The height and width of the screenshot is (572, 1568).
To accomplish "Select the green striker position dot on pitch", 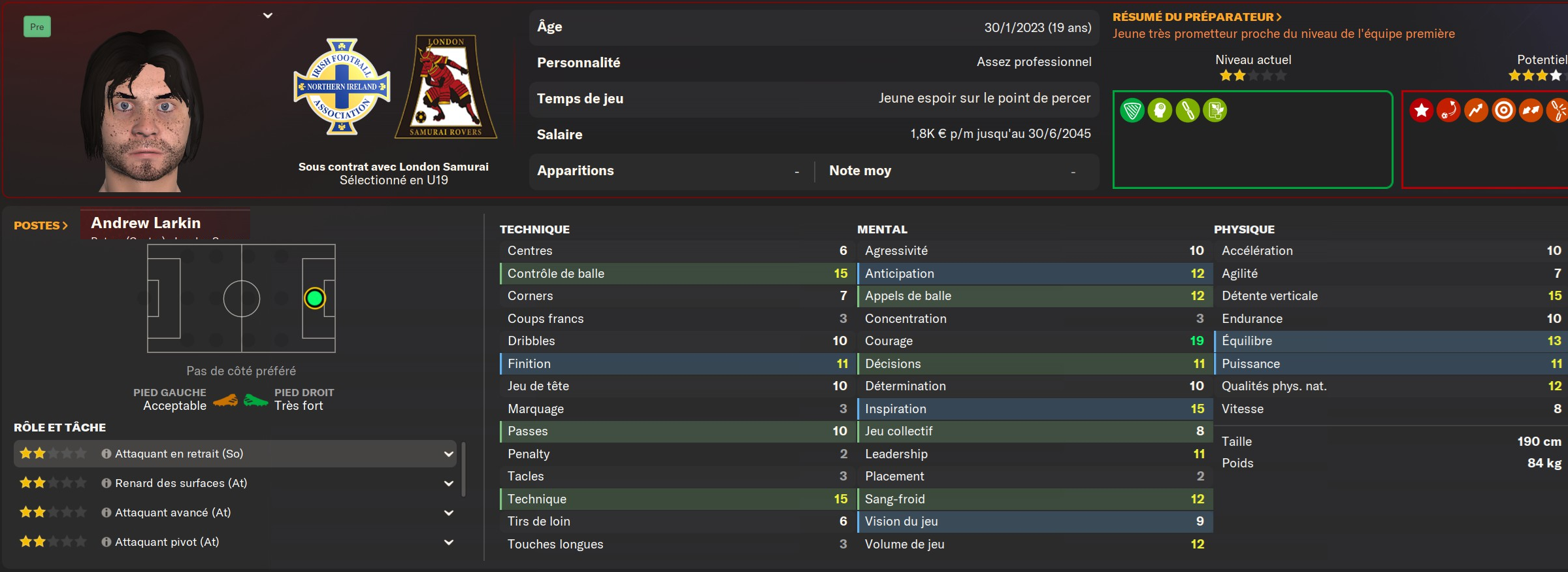I will click(314, 299).
